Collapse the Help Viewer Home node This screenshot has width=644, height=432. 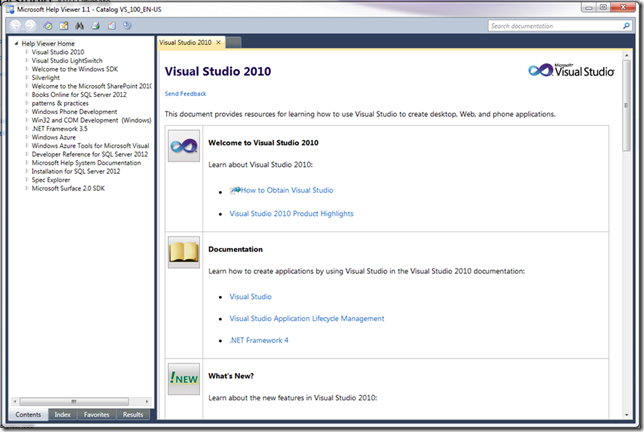tap(16, 43)
